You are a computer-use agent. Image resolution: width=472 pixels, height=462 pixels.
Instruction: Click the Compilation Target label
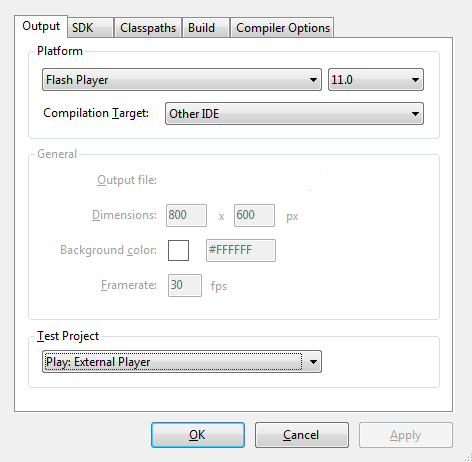click(96, 113)
